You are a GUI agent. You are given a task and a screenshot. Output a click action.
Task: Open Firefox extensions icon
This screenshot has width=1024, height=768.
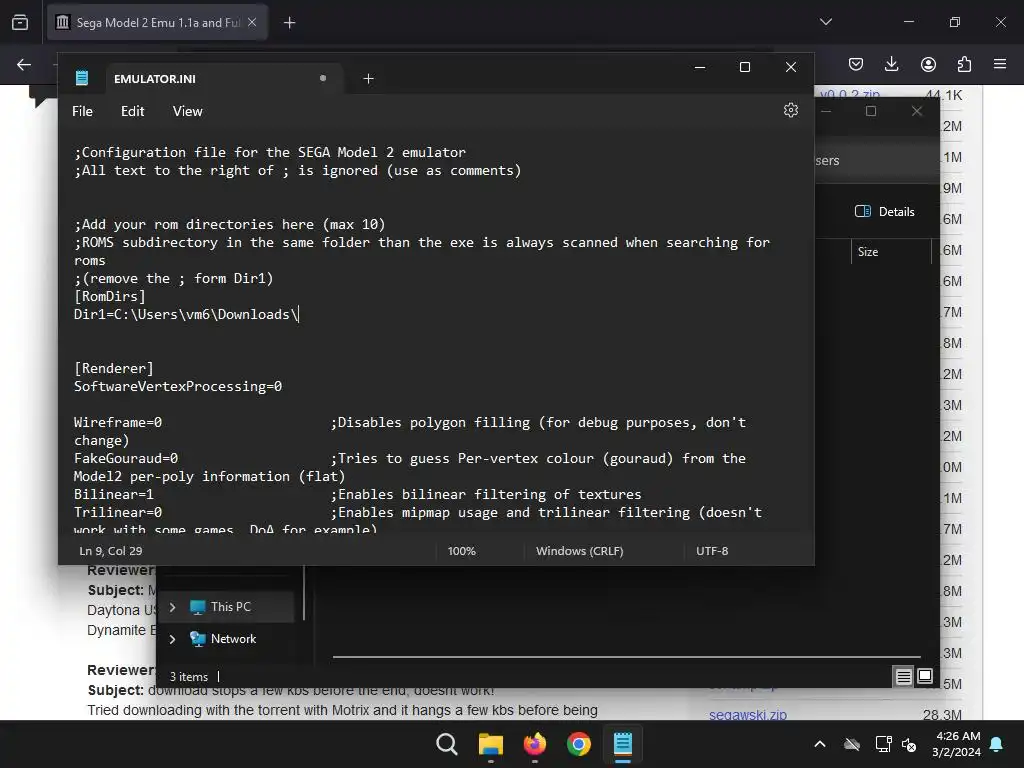pyautogui.click(x=964, y=64)
